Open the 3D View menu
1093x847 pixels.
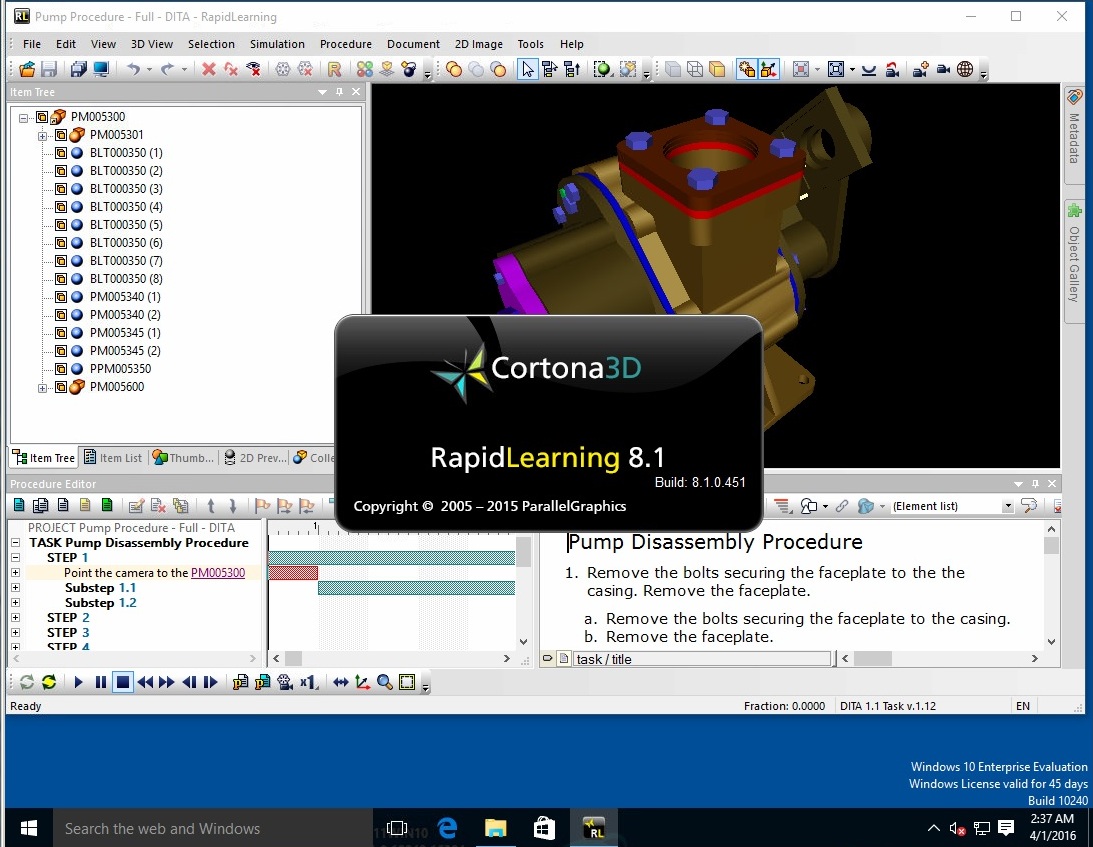tap(152, 44)
